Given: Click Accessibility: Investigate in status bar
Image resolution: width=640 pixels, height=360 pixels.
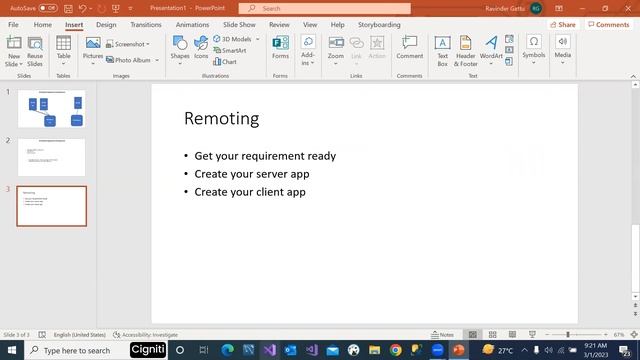Looking at the screenshot, I should click(x=145, y=335).
